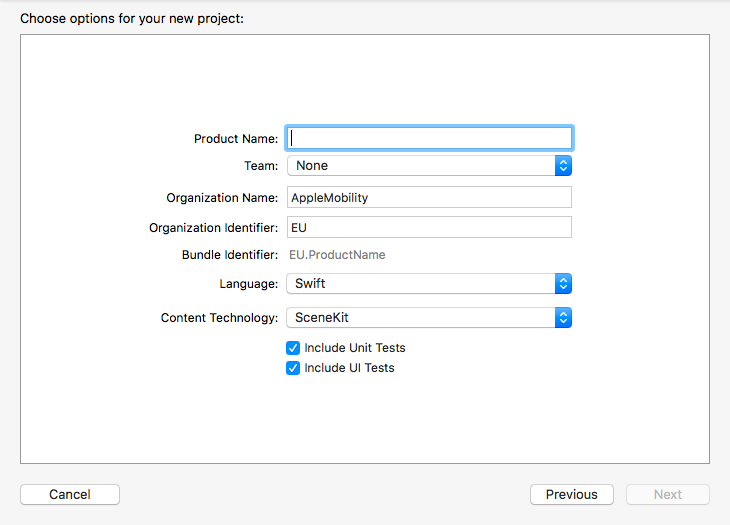Click the 'Language:' label text
This screenshot has height=525, width=730.
(249, 284)
